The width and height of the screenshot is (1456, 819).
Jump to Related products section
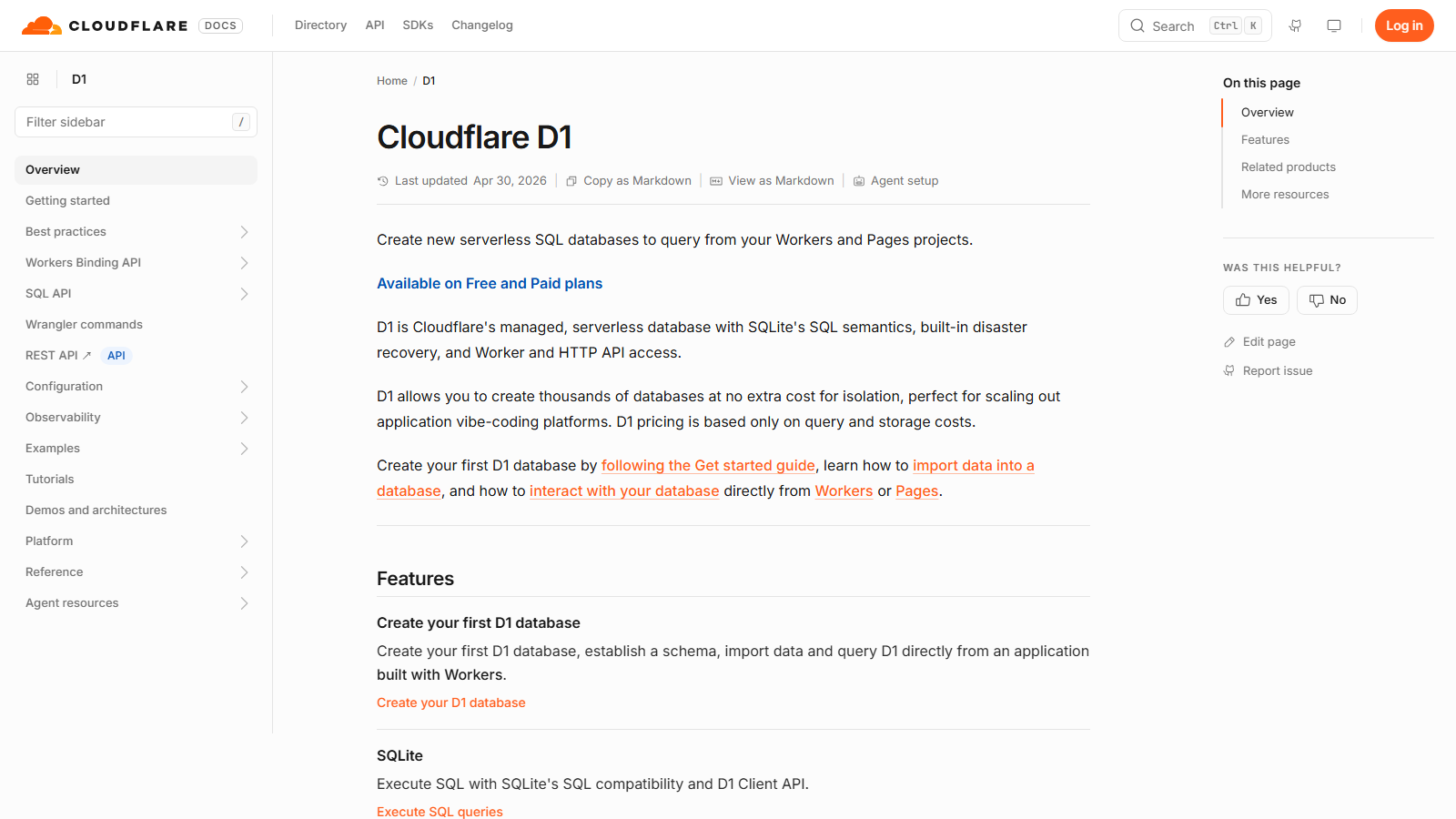tap(1289, 167)
